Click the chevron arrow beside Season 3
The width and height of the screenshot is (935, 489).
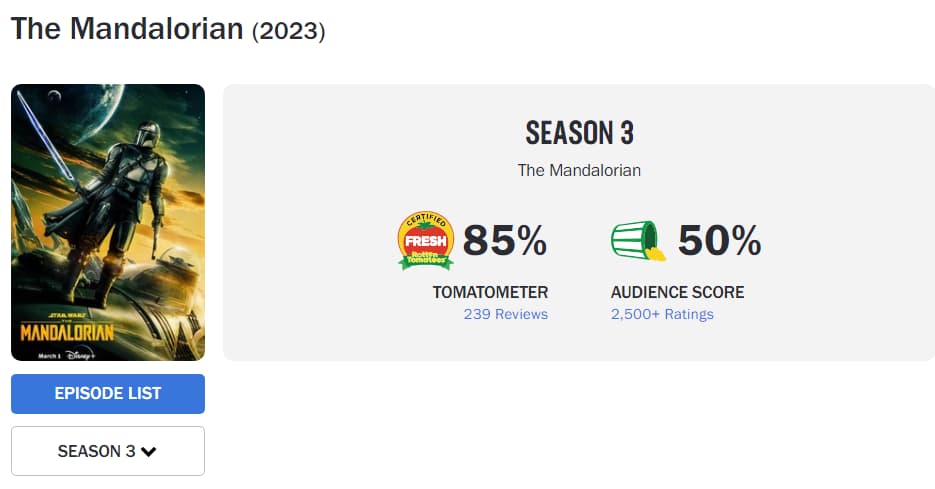coord(148,451)
